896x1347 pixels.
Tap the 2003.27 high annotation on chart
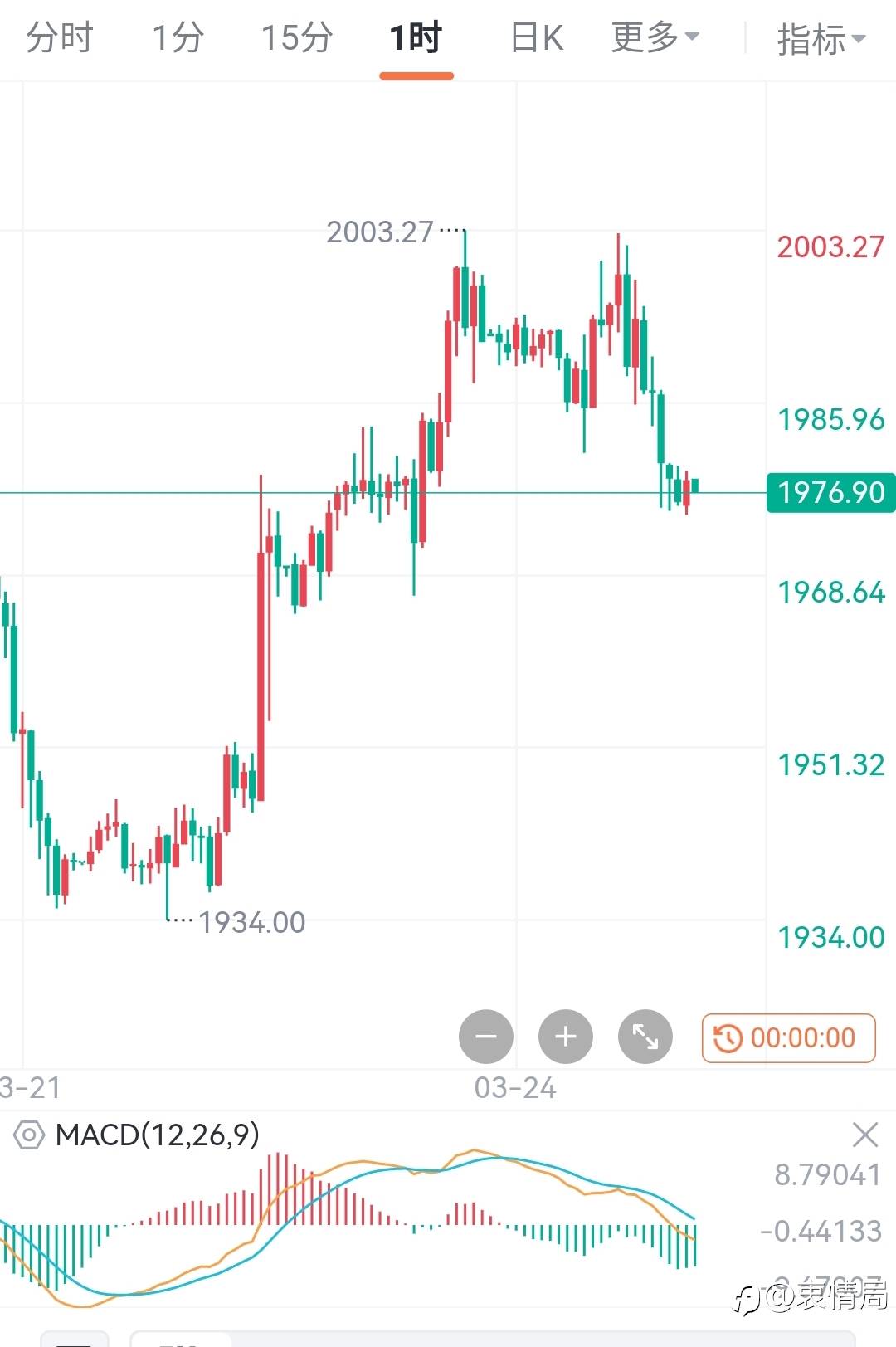[x=380, y=232]
